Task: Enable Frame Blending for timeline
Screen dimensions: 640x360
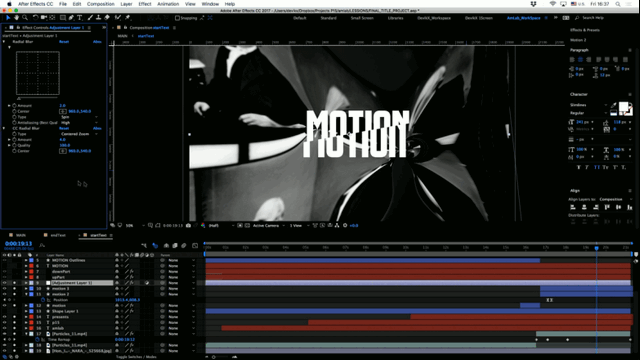Action: tap(175, 245)
